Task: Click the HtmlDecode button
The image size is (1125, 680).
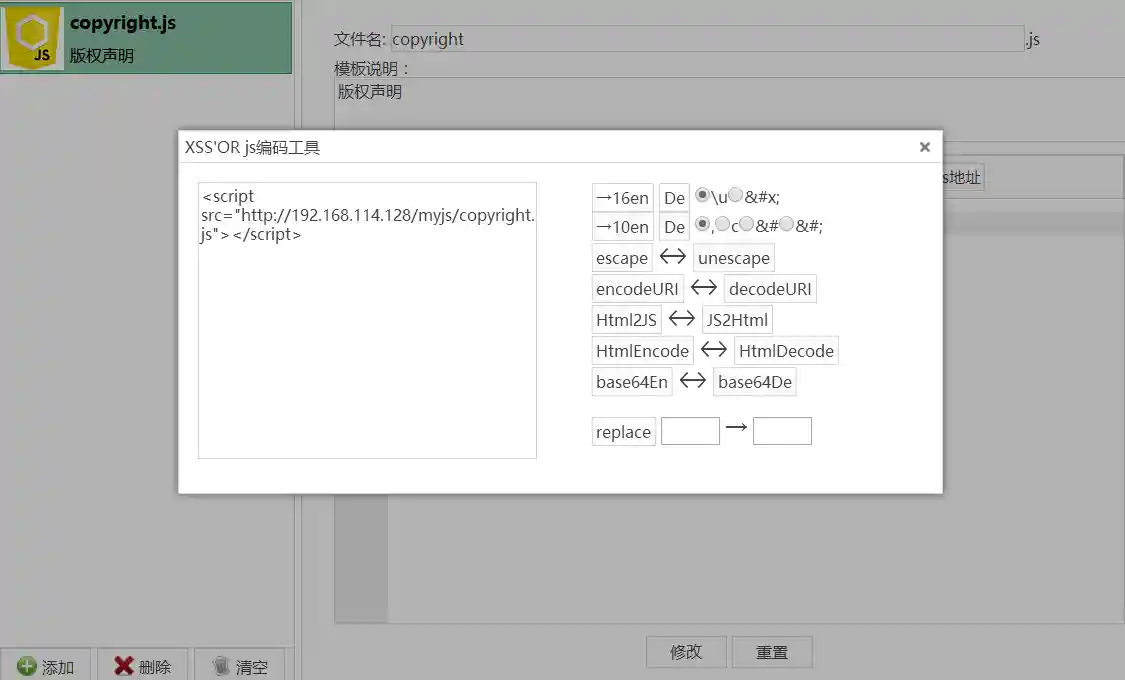Action: 786,351
